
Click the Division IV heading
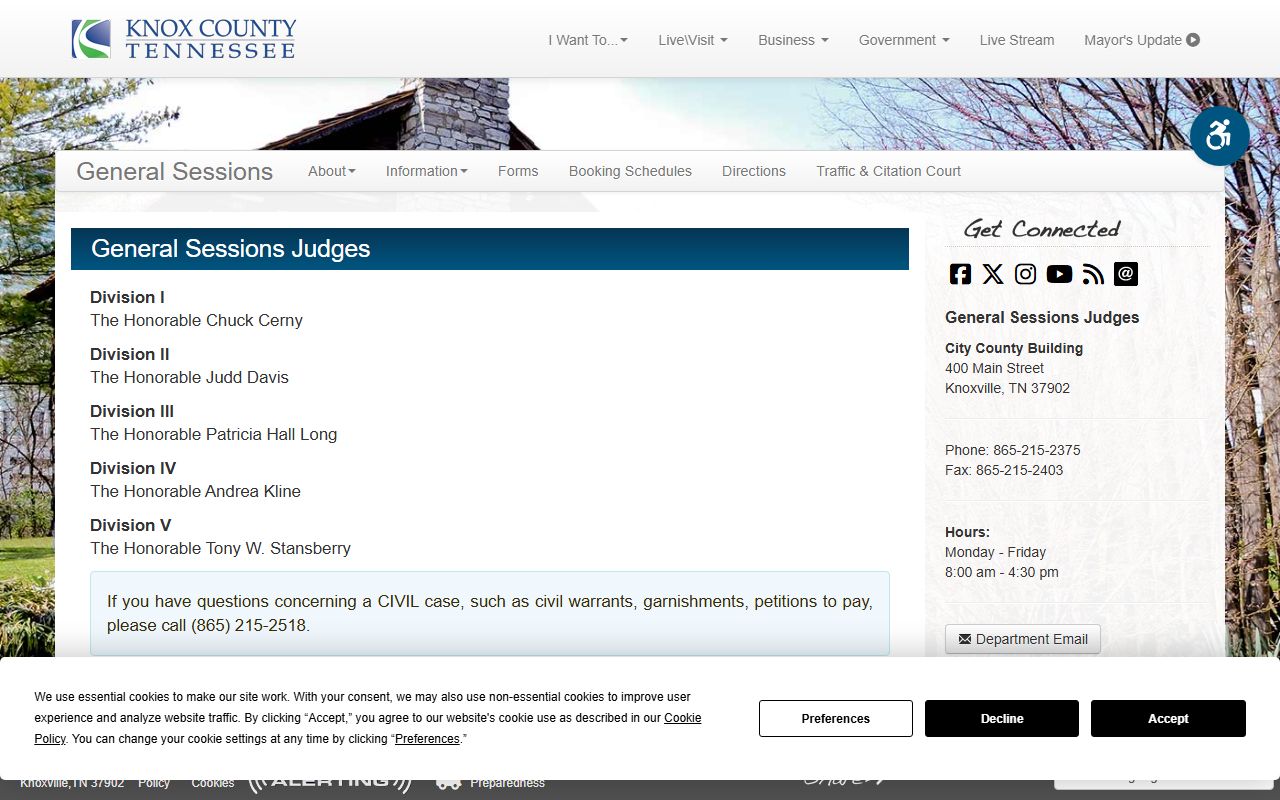click(133, 468)
